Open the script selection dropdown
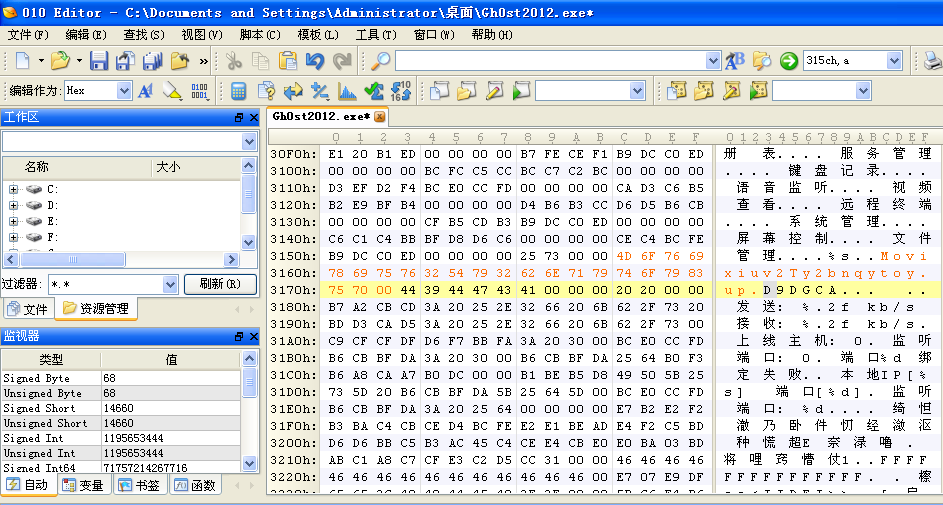The height and width of the screenshot is (505, 943). [x=637, y=91]
